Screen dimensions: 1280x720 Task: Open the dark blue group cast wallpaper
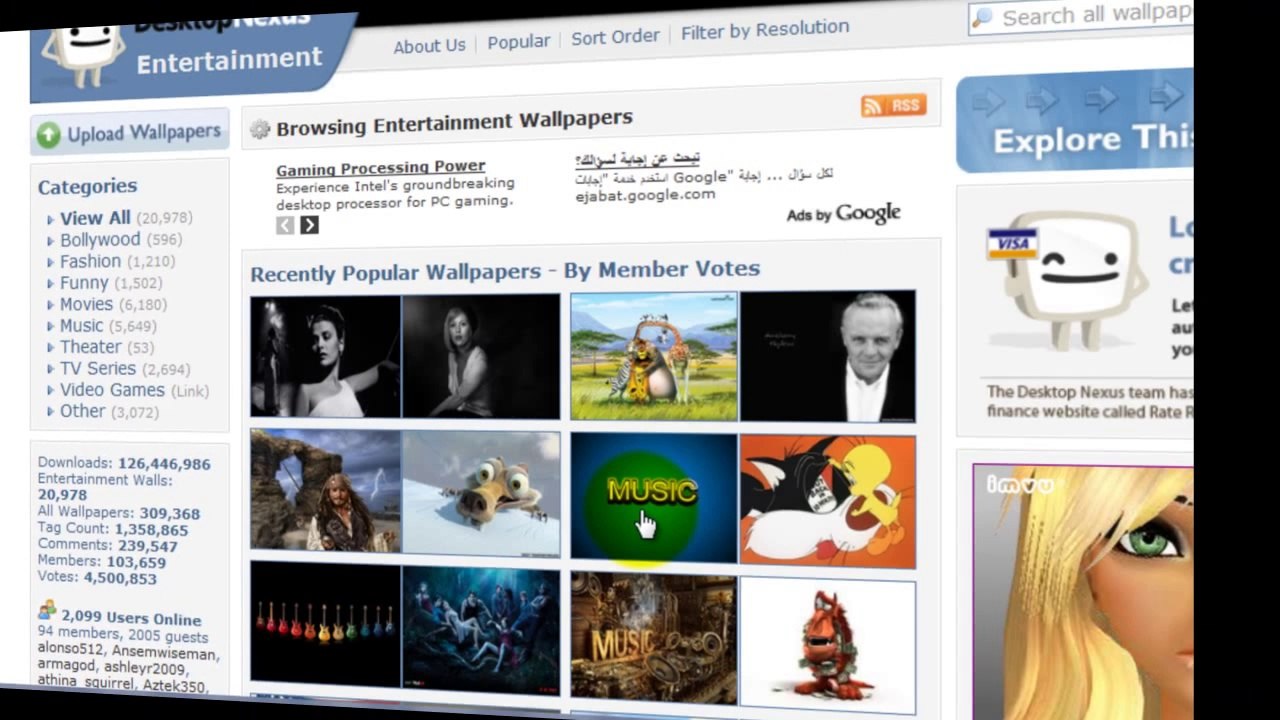(x=481, y=631)
